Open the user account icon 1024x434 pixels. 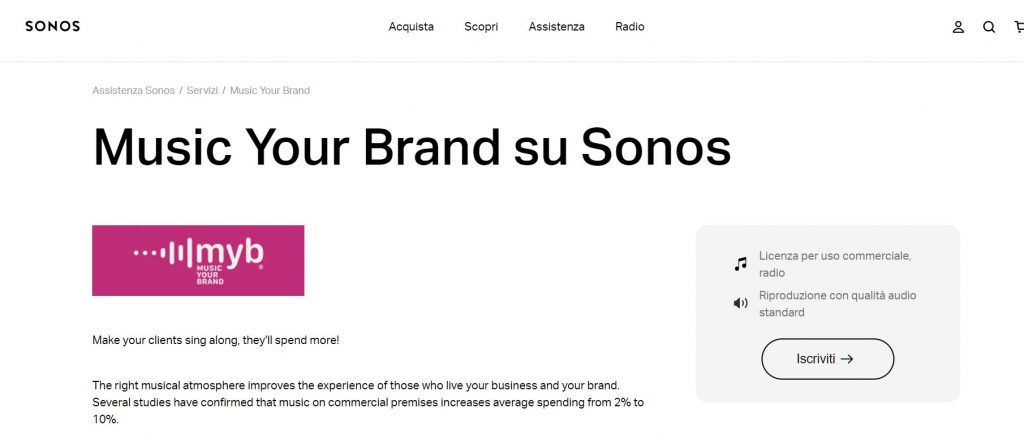(x=958, y=27)
